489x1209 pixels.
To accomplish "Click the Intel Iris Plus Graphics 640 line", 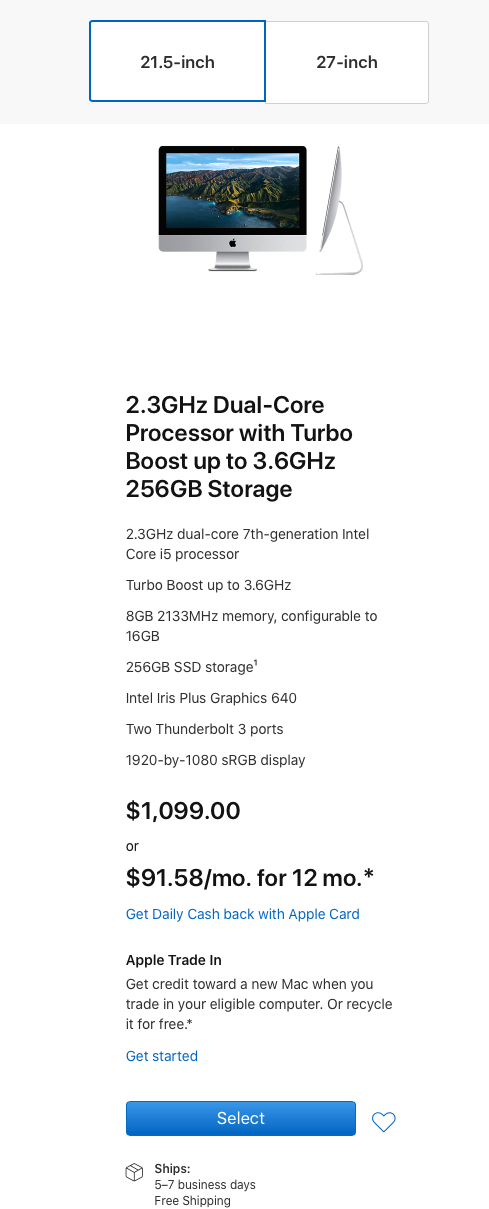I will [x=211, y=698].
